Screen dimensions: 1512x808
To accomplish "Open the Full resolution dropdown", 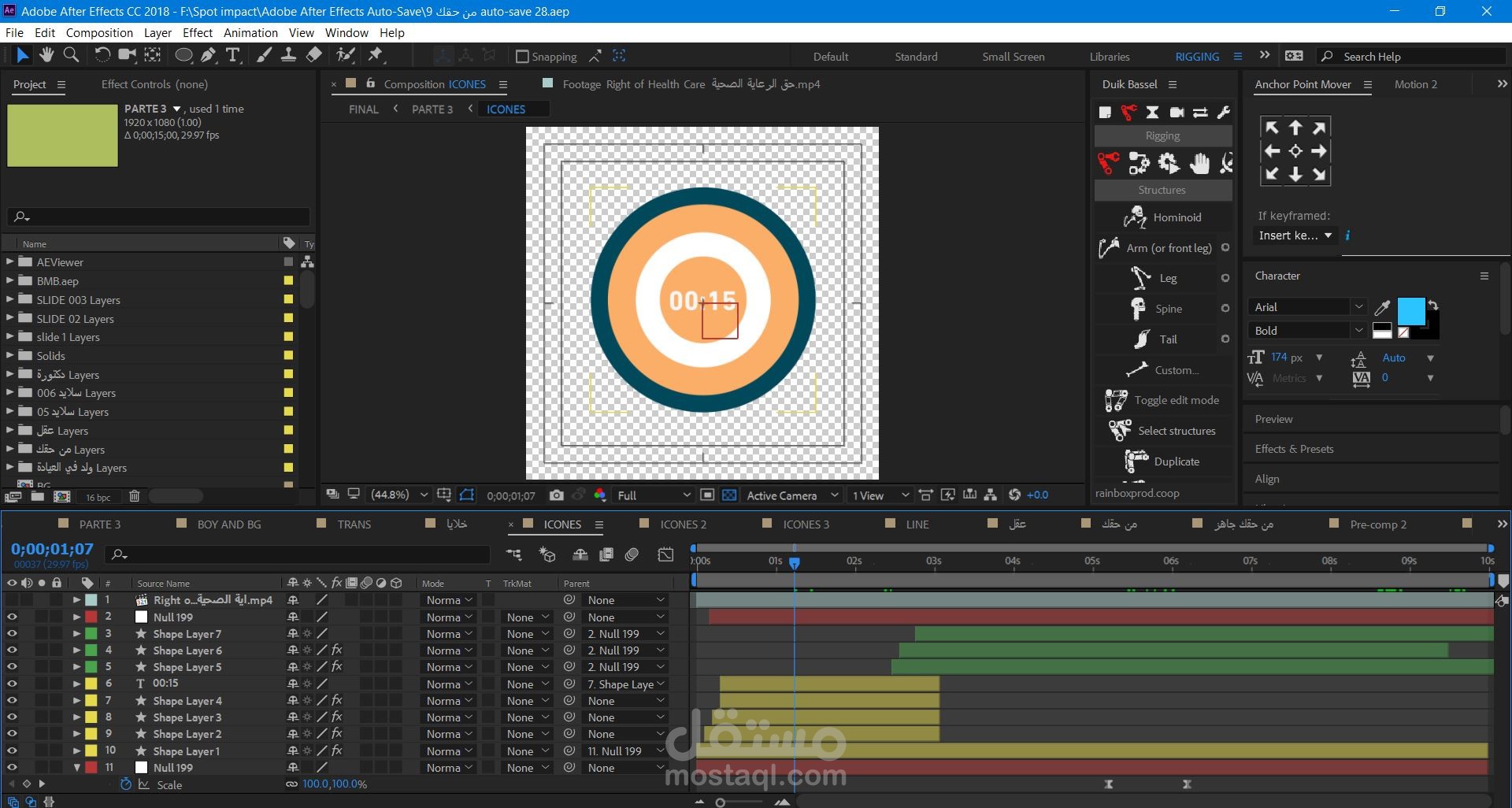I will click(653, 495).
